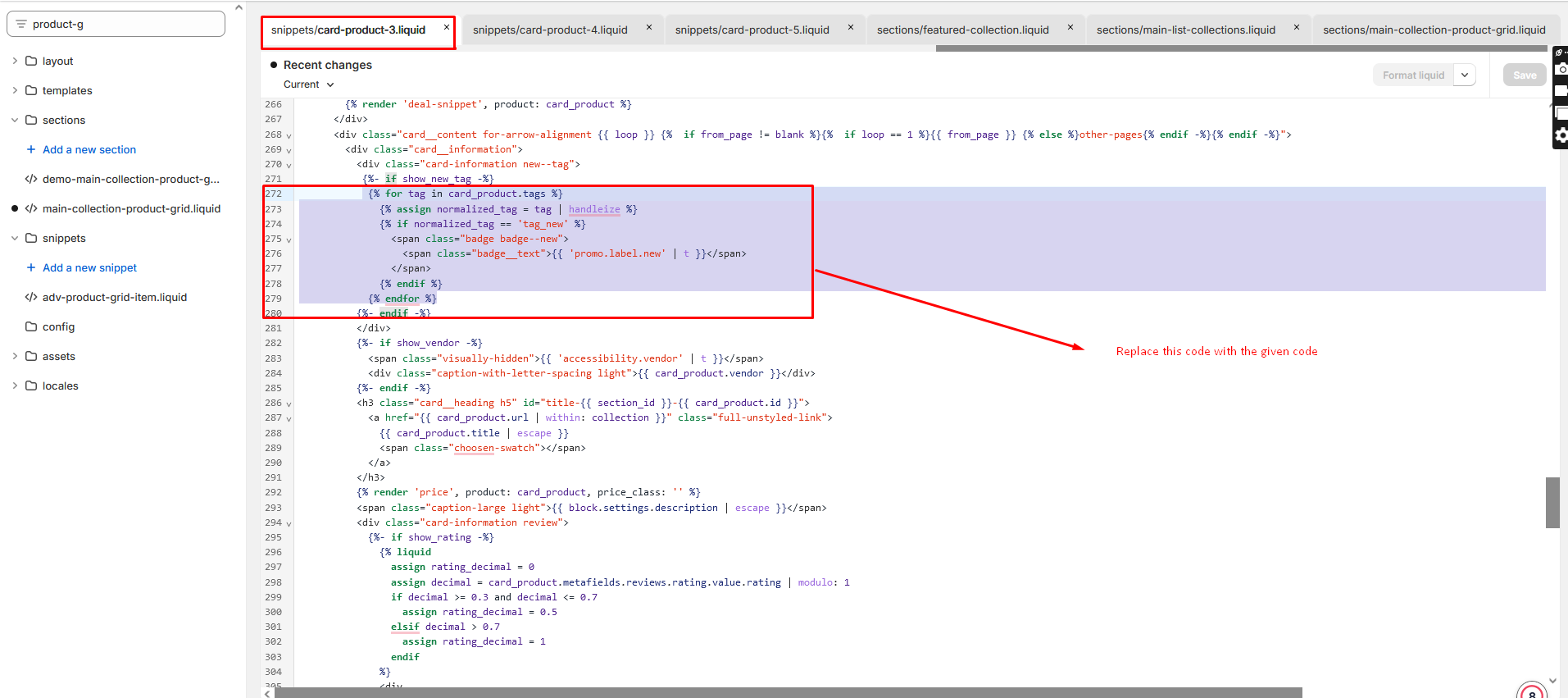Take a screenshot with the camera icon
1568x698 pixels.
pos(1561,70)
